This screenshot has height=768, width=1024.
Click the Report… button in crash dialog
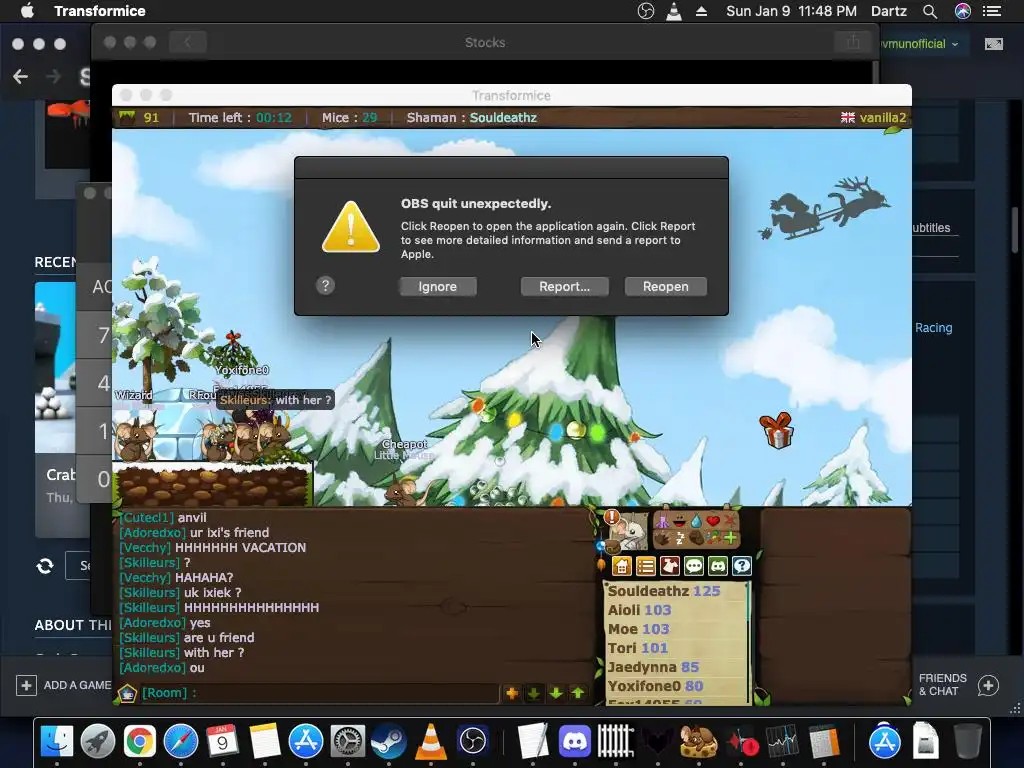point(564,287)
